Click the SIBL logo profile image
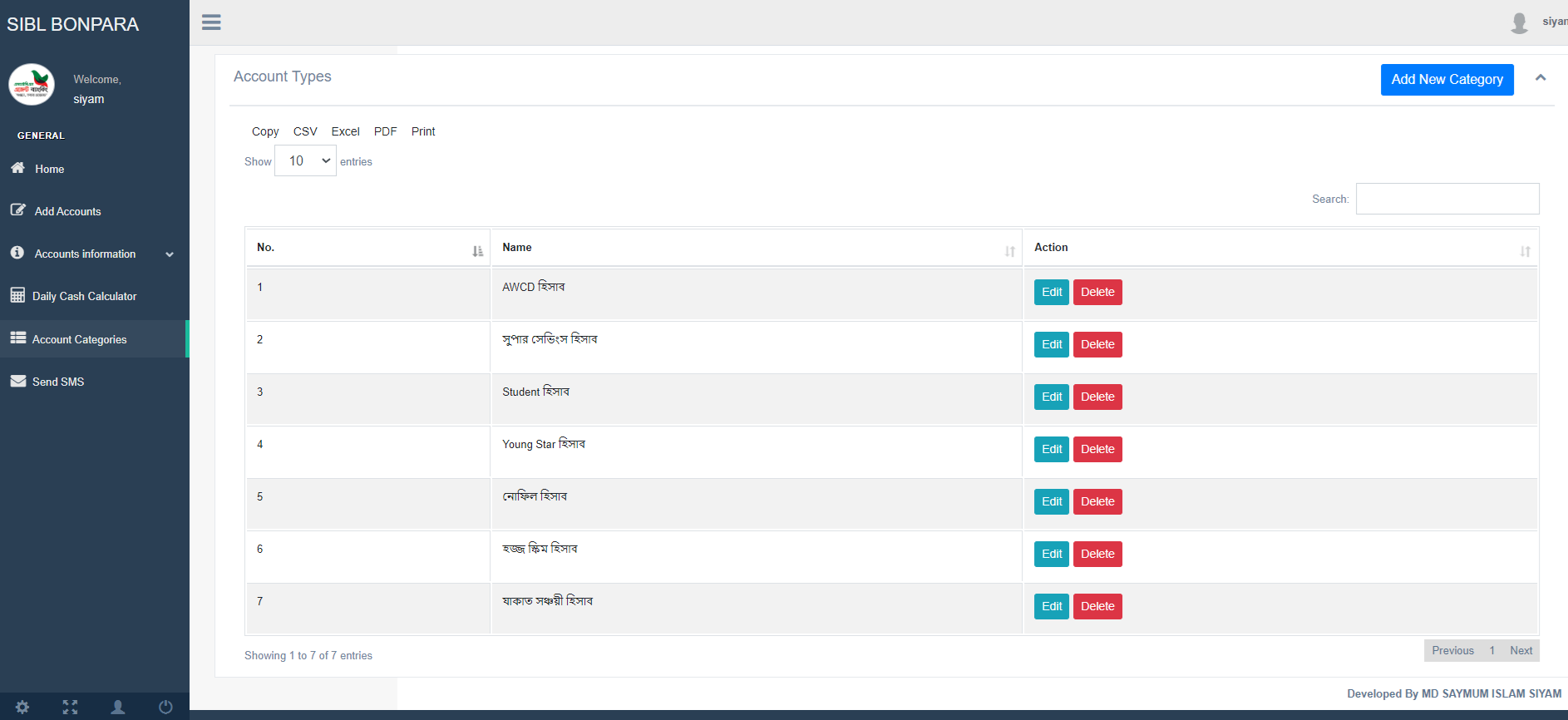 coord(32,85)
